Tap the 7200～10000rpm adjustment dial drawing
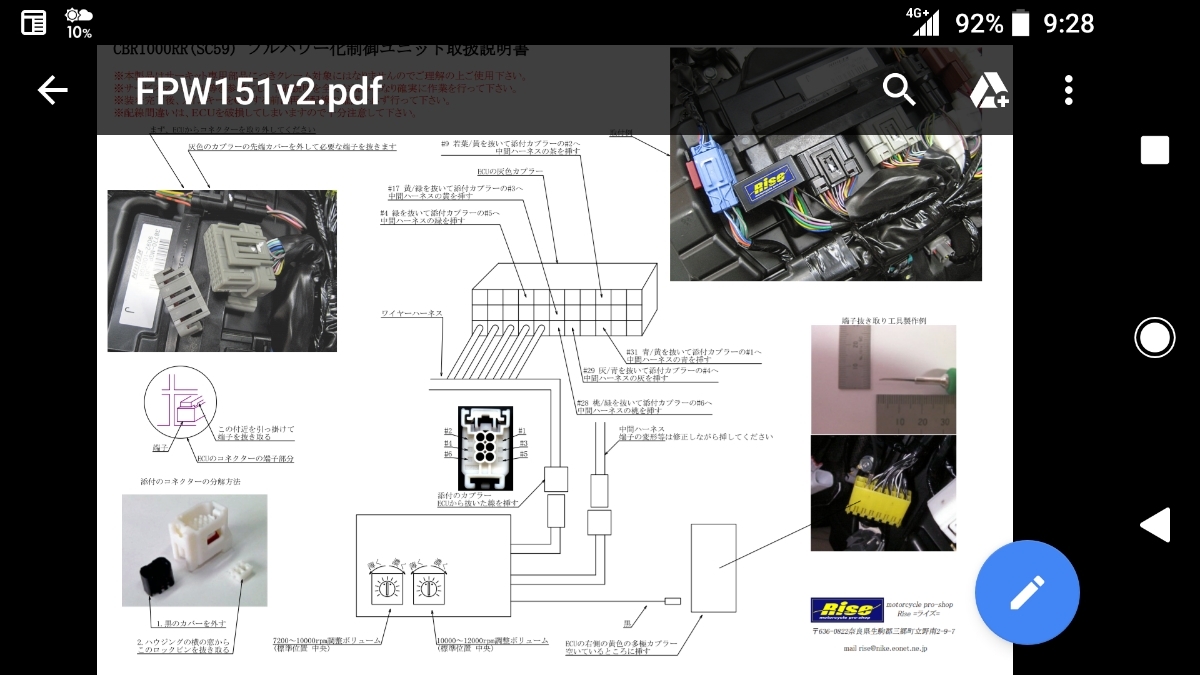Viewport: 1200px width, 675px height. pos(385,587)
